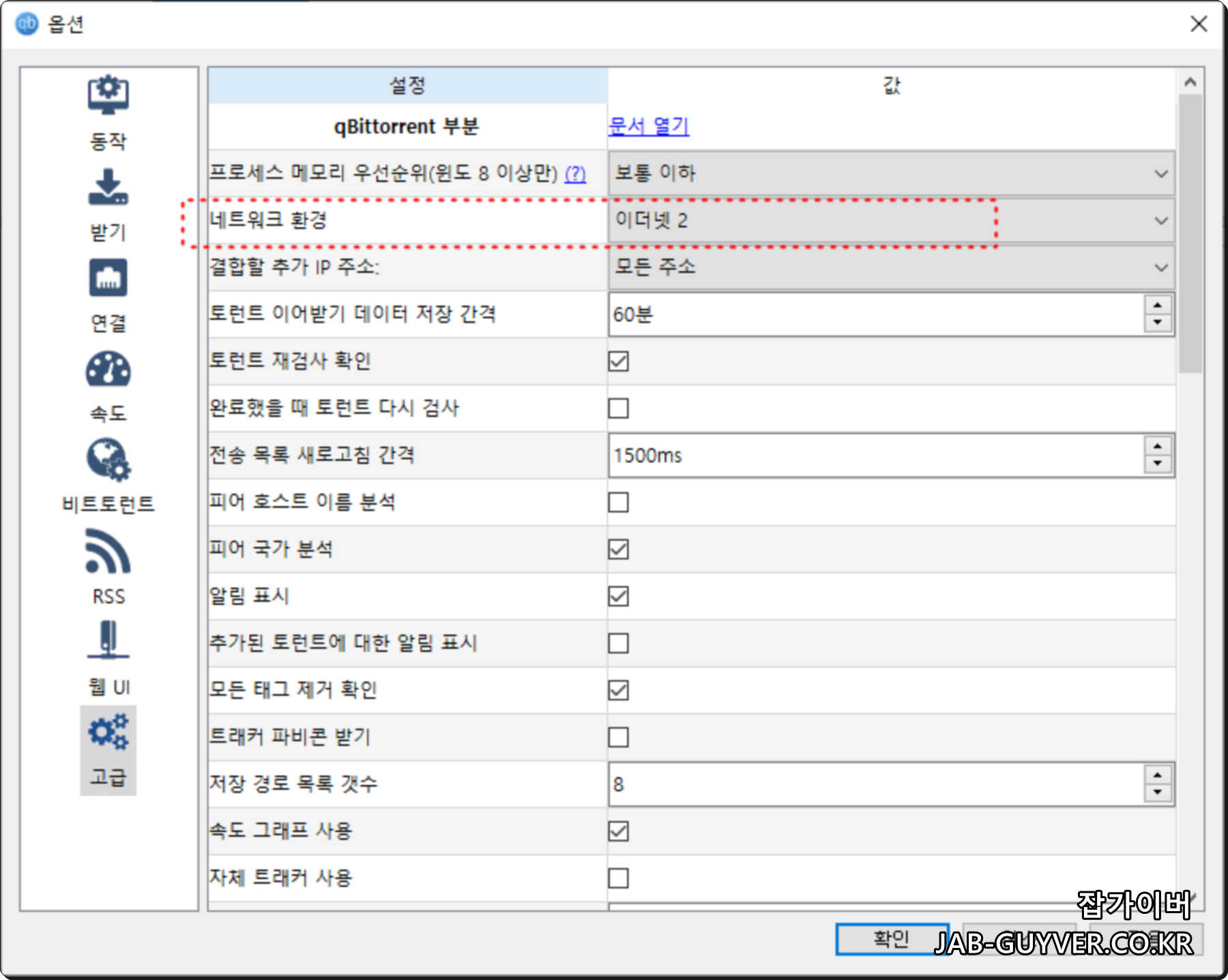This screenshot has width=1228, height=980.
Task: Open 프로세스 메모리 우선순위 dropdown (보통 이하)
Action: click(891, 173)
